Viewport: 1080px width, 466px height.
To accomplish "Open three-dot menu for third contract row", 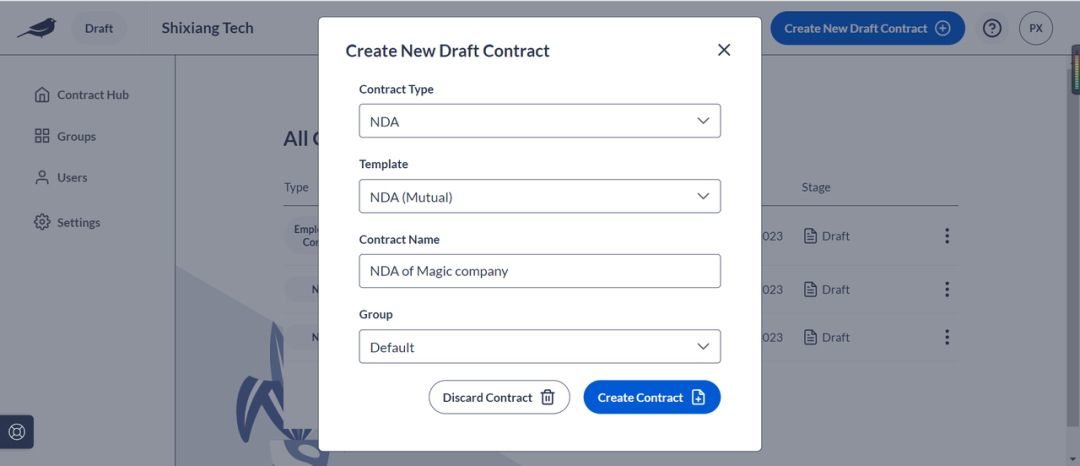I will click(947, 337).
